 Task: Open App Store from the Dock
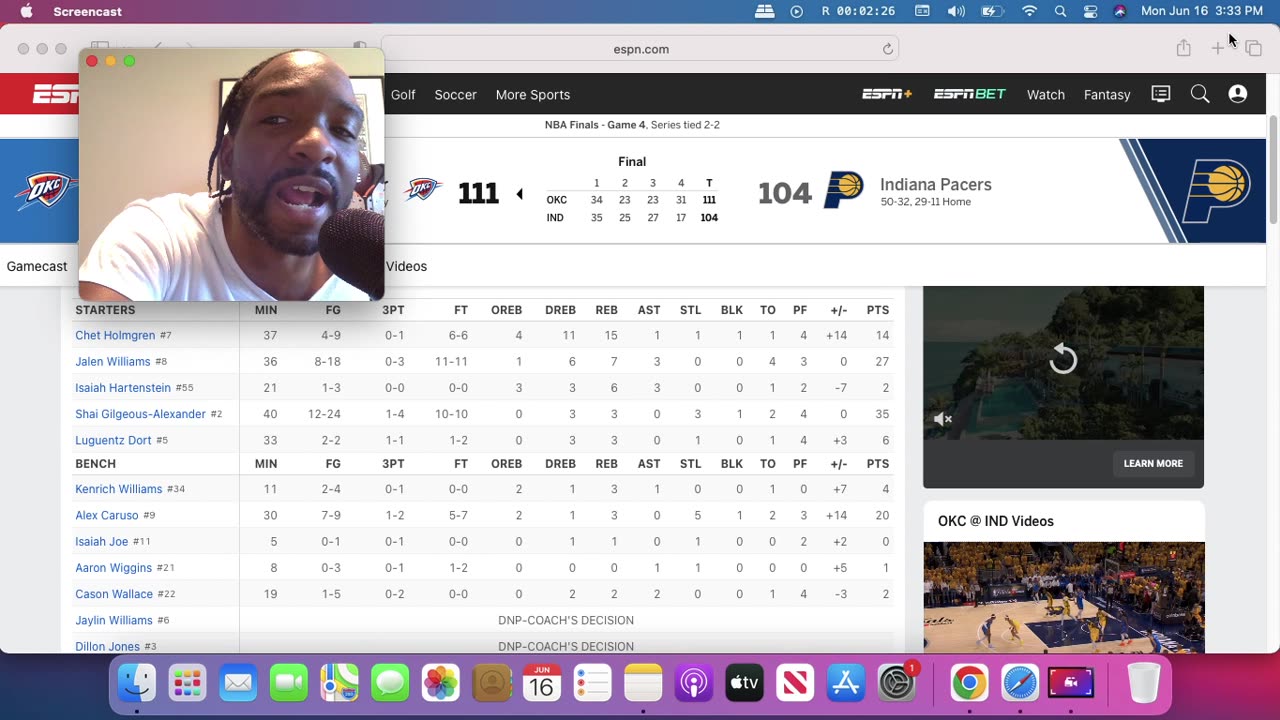coord(846,683)
